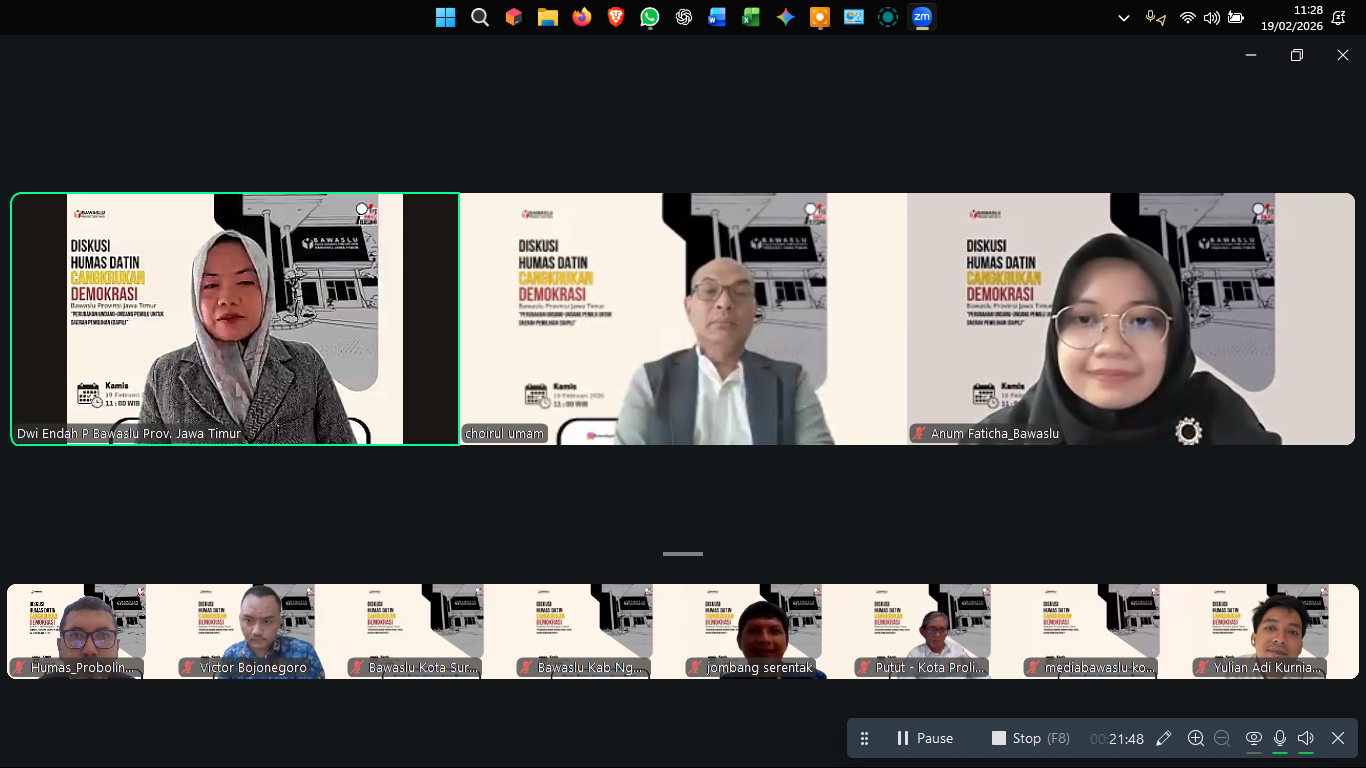This screenshot has width=1366, height=768.
Task: Click the recorder zoom out magnifier
Action: pyautogui.click(x=1222, y=738)
